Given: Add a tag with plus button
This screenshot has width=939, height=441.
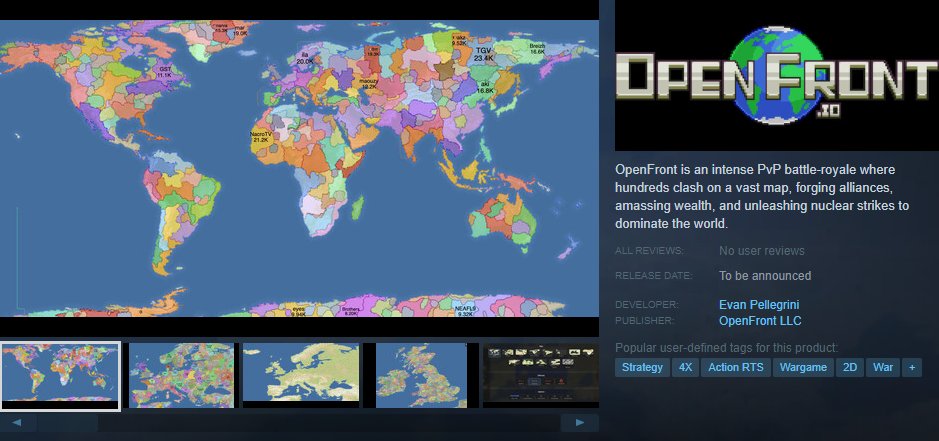Looking at the screenshot, I should [x=912, y=367].
